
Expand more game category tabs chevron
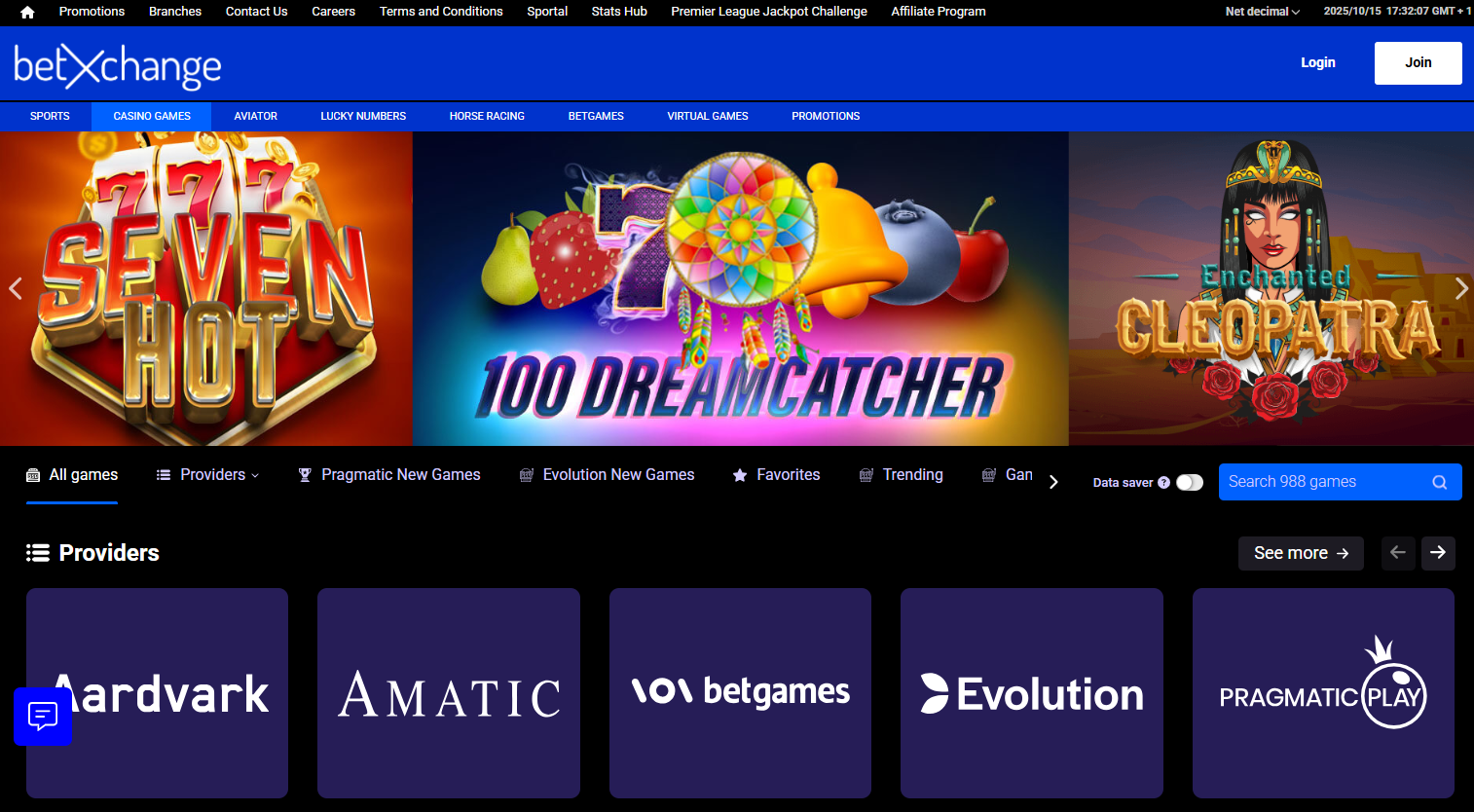coord(1053,482)
